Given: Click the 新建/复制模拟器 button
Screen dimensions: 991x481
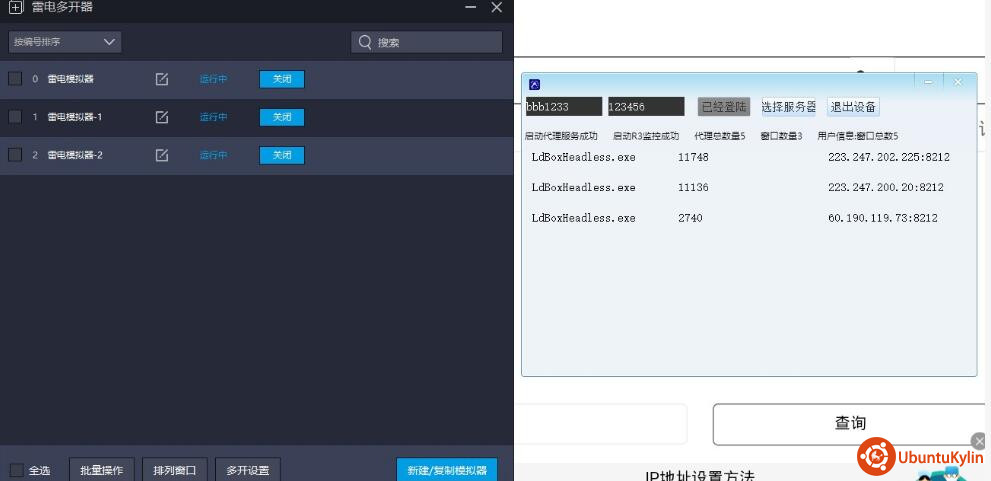Looking at the screenshot, I should coord(446,470).
